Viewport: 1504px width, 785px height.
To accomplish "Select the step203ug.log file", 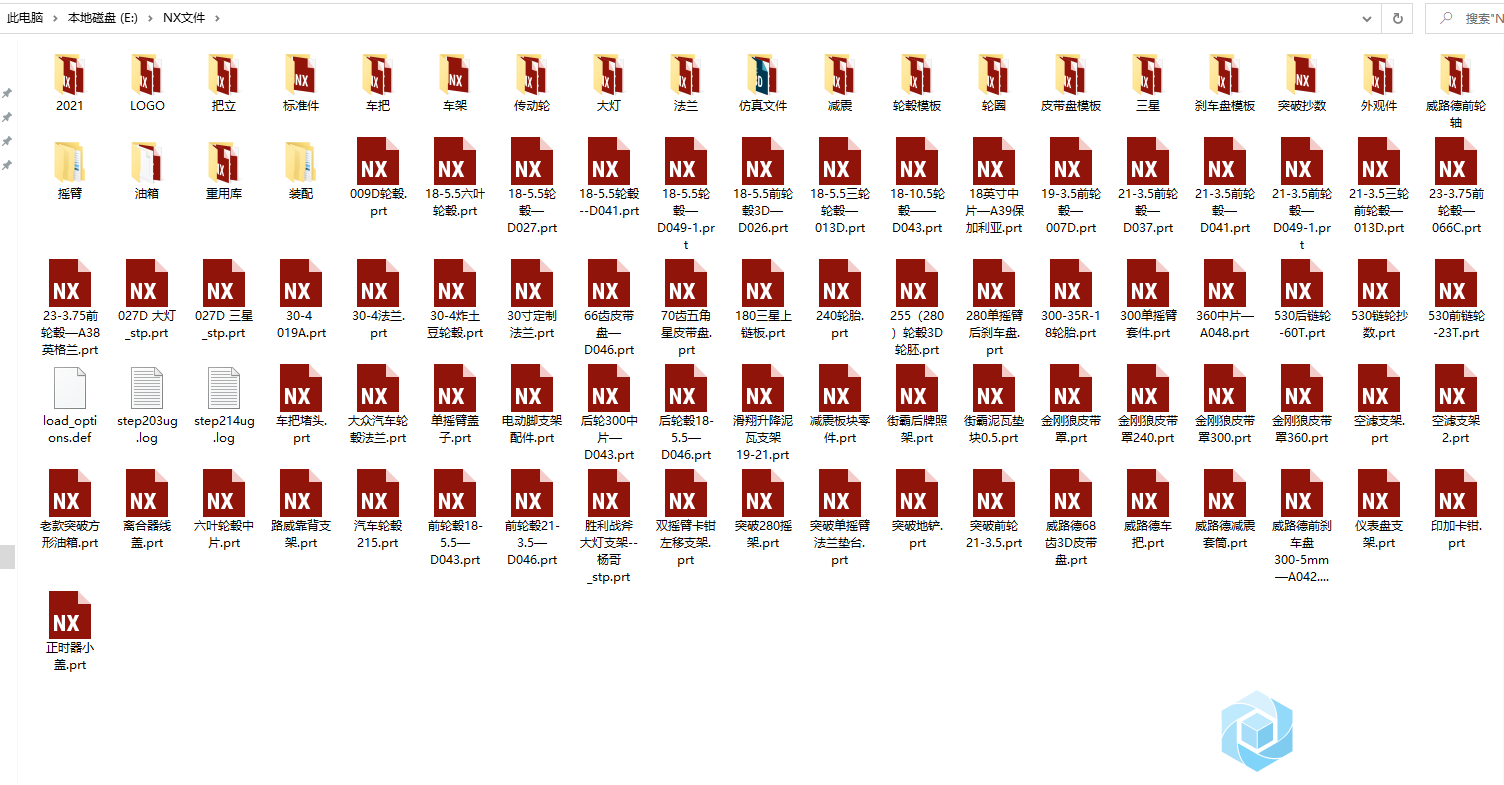I will pyautogui.click(x=147, y=406).
